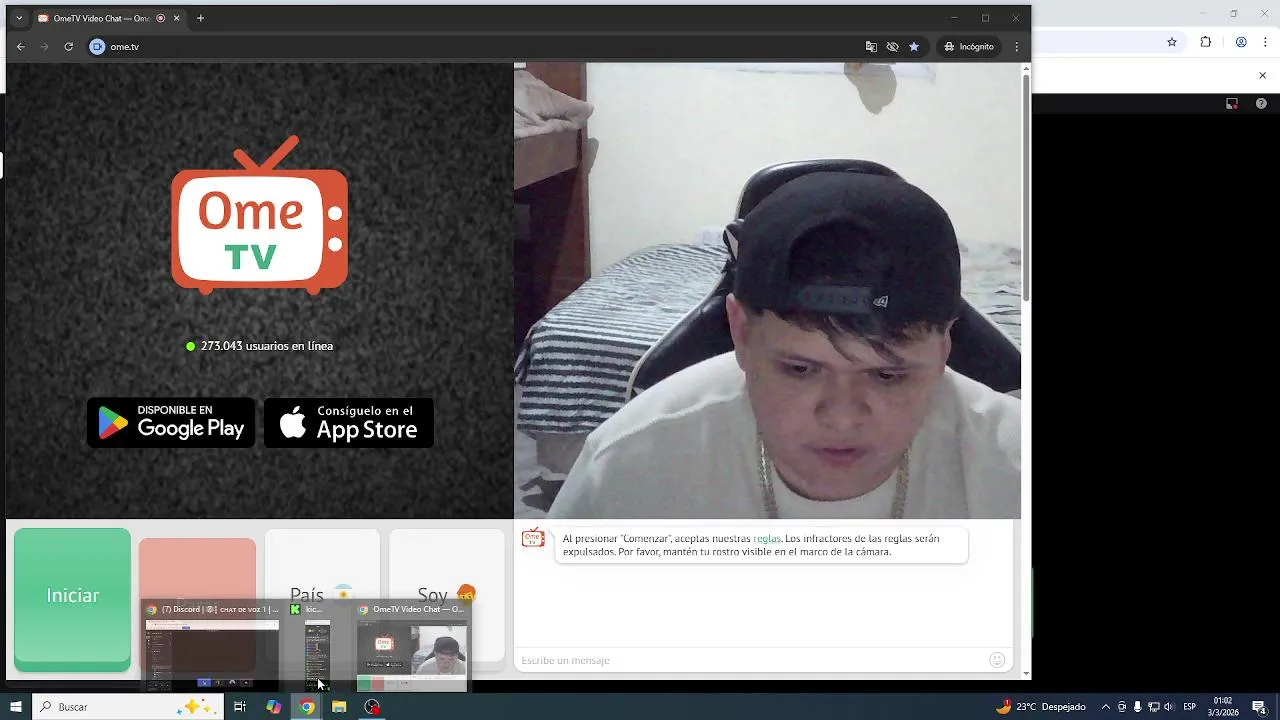Open profile icon in background Chrome window
The width and height of the screenshot is (1280, 720).
1241,42
